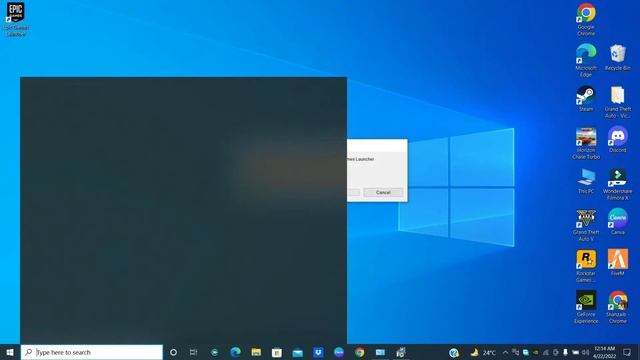Click the taskbar search box
The image size is (640, 360).
pos(92,352)
